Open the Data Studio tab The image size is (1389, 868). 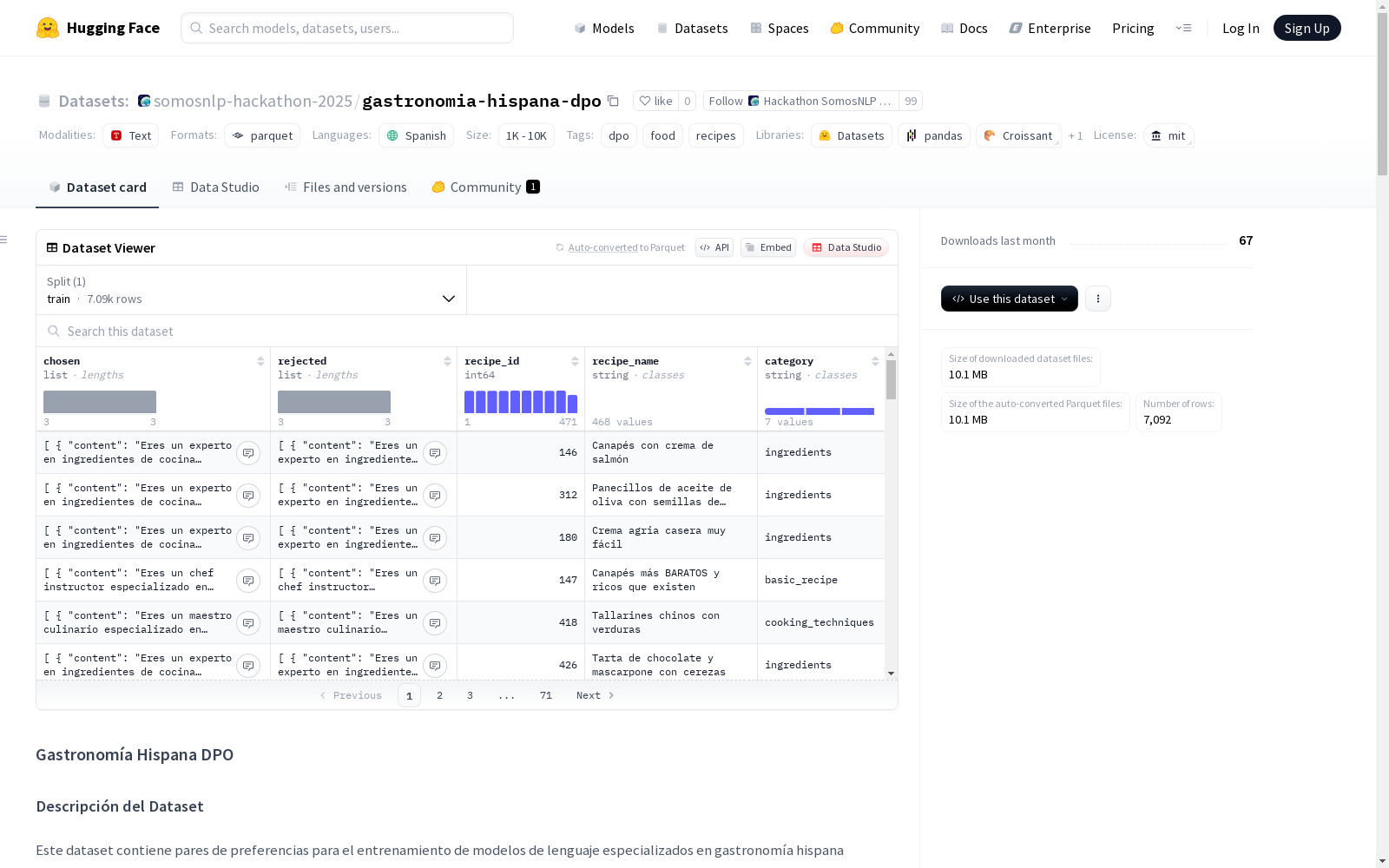216,187
